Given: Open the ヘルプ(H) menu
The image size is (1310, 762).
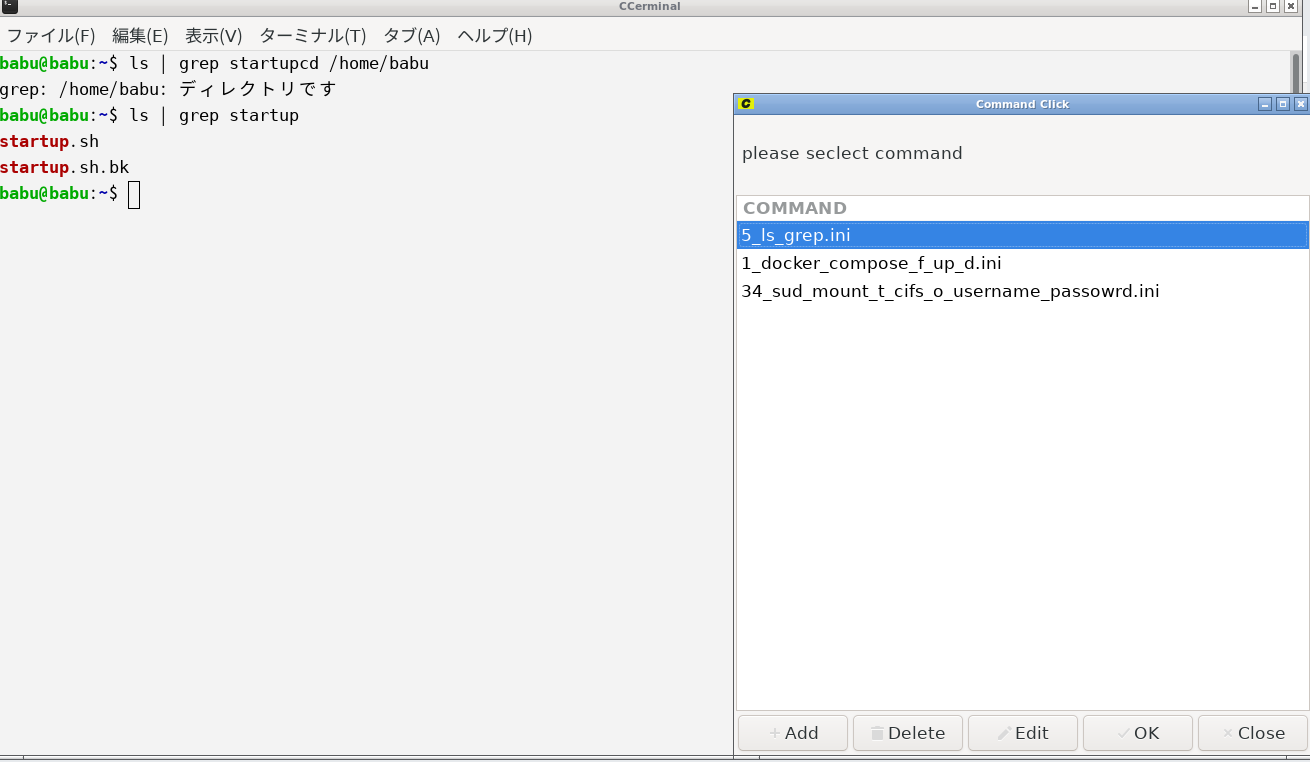Looking at the screenshot, I should [x=495, y=36].
